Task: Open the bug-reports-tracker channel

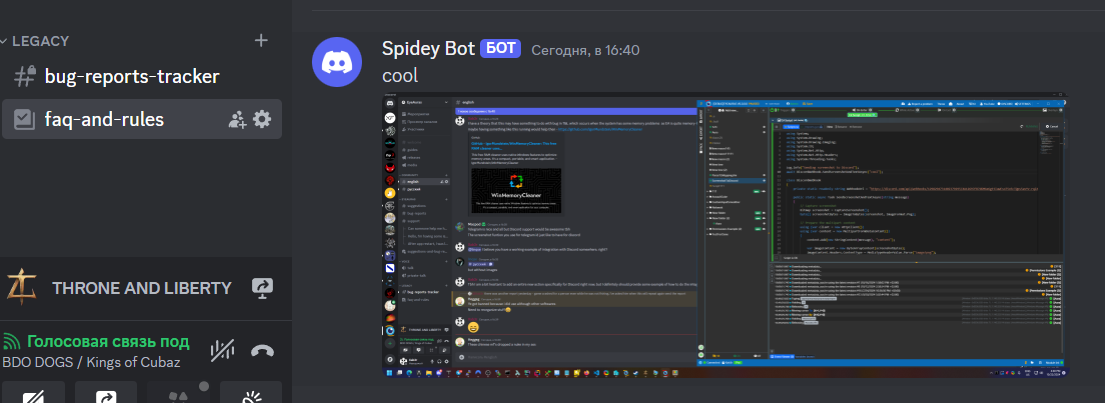Action: pos(131,77)
